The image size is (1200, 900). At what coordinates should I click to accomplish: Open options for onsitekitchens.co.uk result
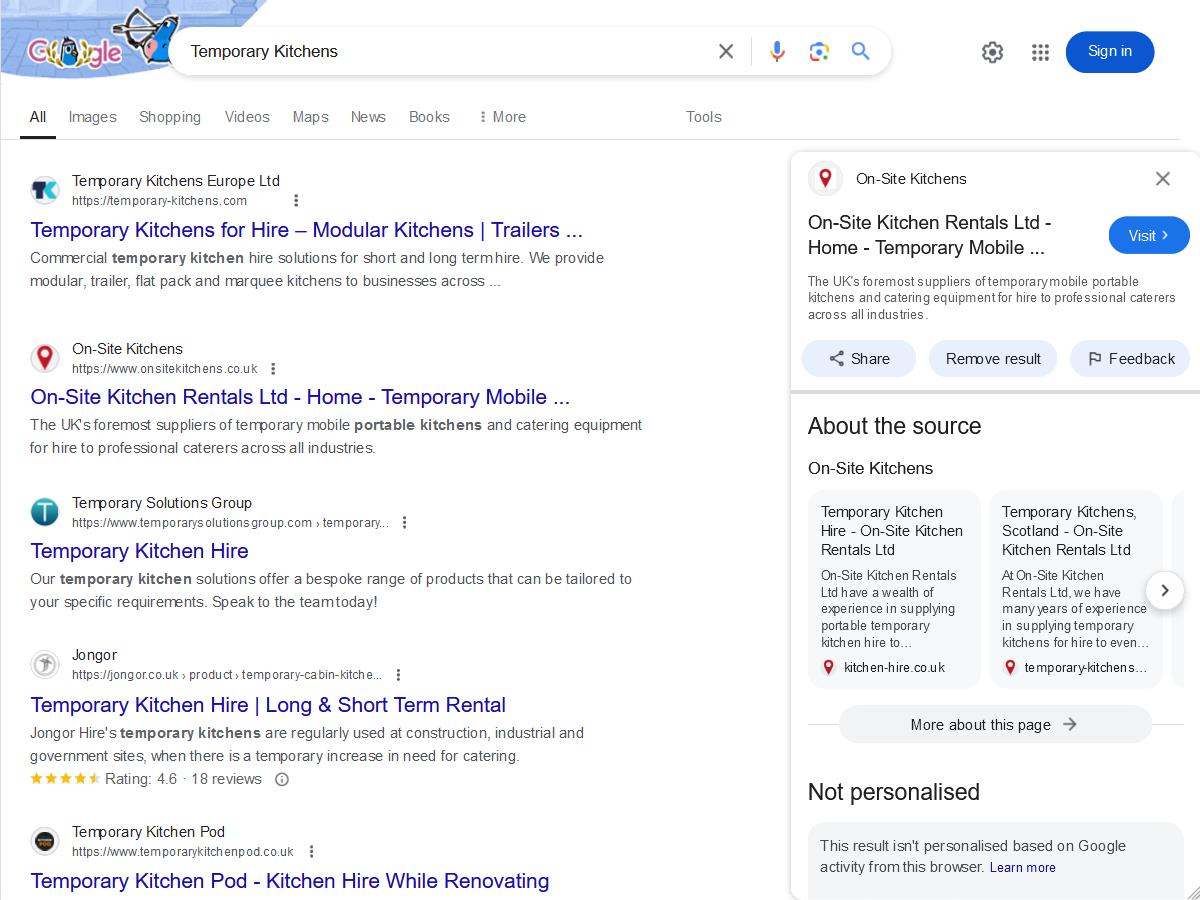[273, 369]
